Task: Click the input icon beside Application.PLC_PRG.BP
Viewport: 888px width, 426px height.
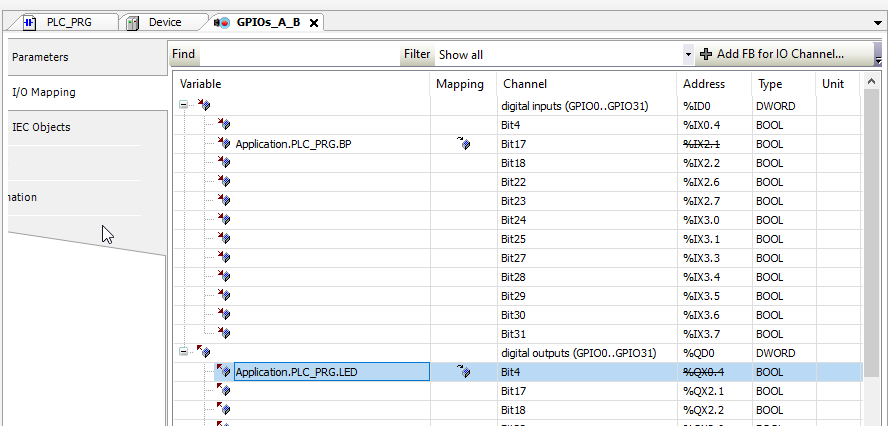Action: coord(224,143)
